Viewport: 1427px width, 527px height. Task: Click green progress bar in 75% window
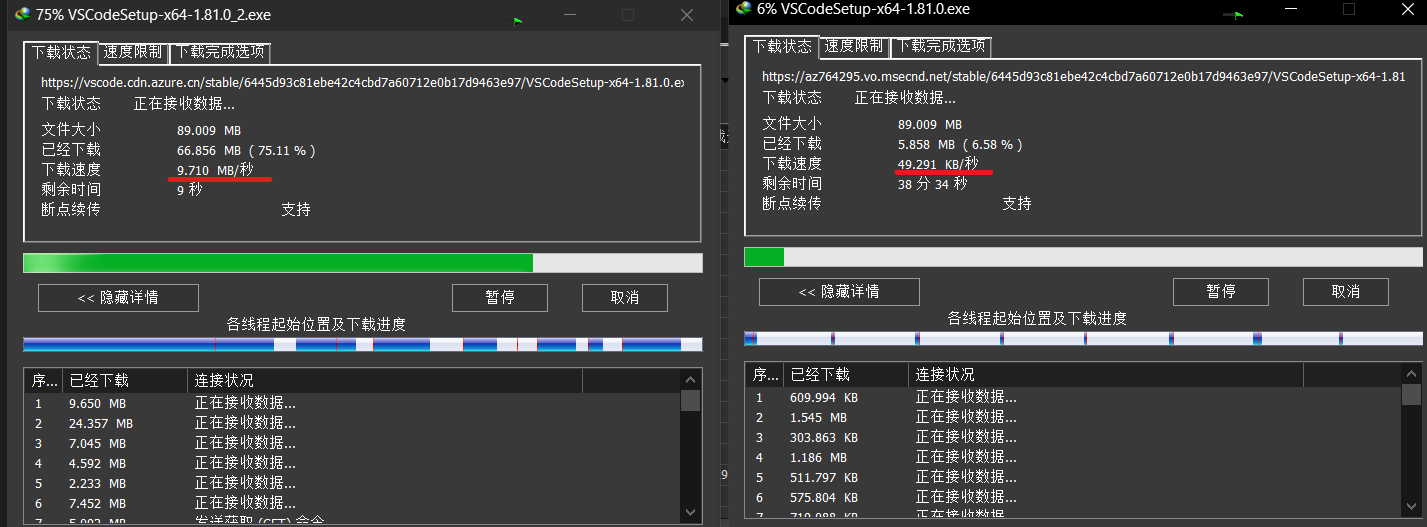click(363, 263)
